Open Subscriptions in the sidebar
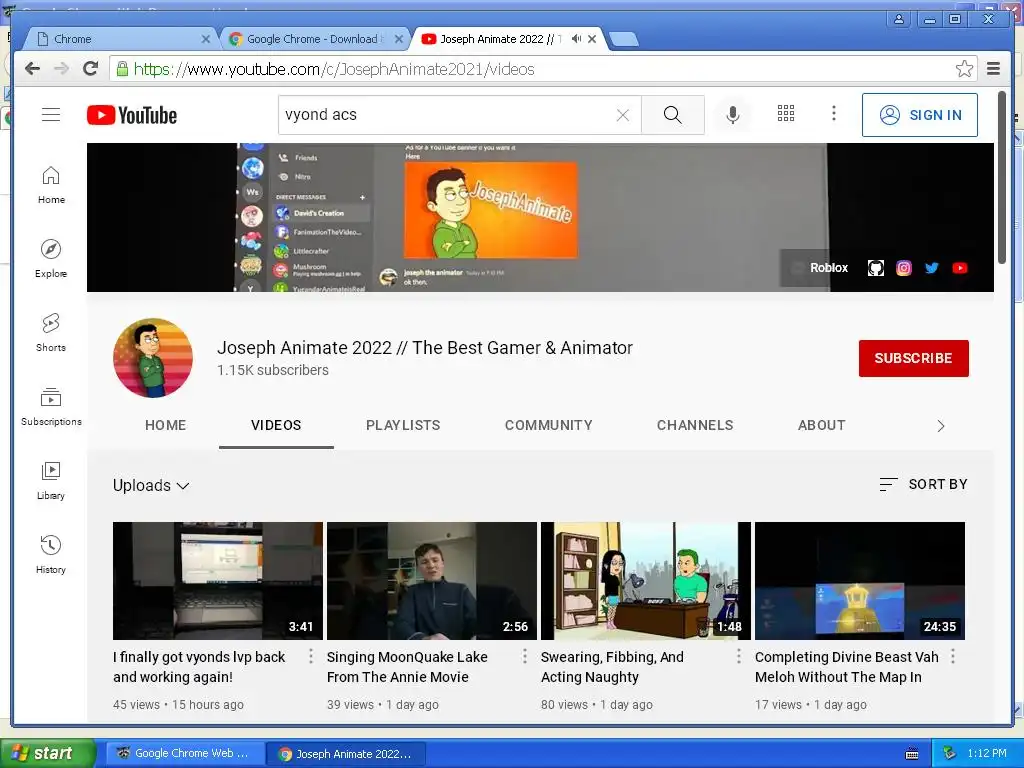 [51, 407]
